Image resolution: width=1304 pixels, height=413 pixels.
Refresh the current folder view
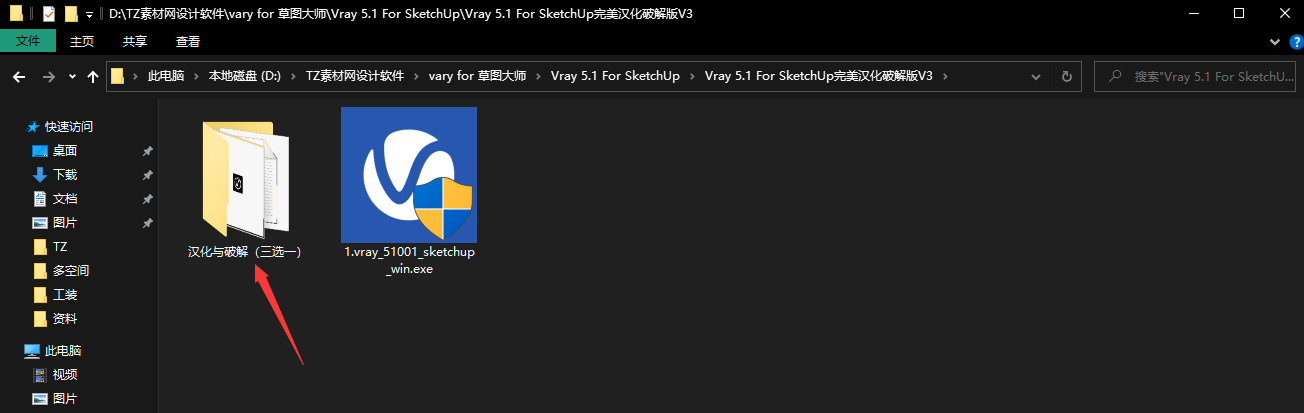pos(1066,76)
